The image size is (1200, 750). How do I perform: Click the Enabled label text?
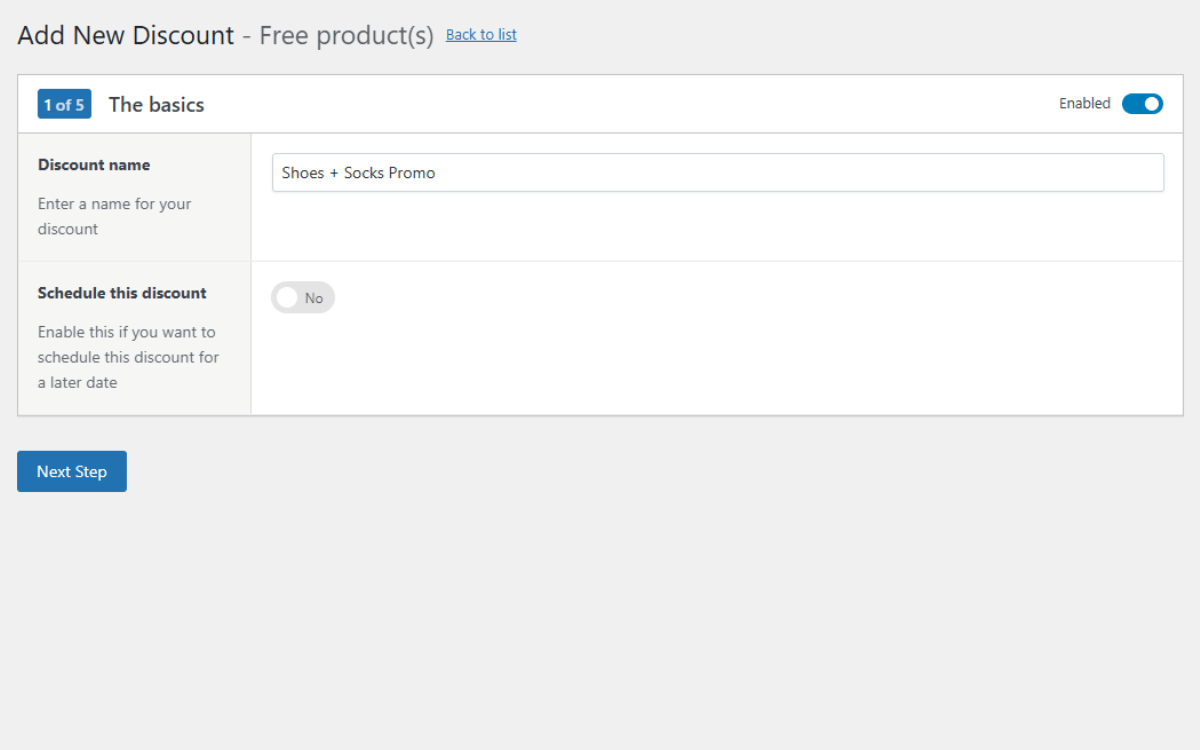1084,104
